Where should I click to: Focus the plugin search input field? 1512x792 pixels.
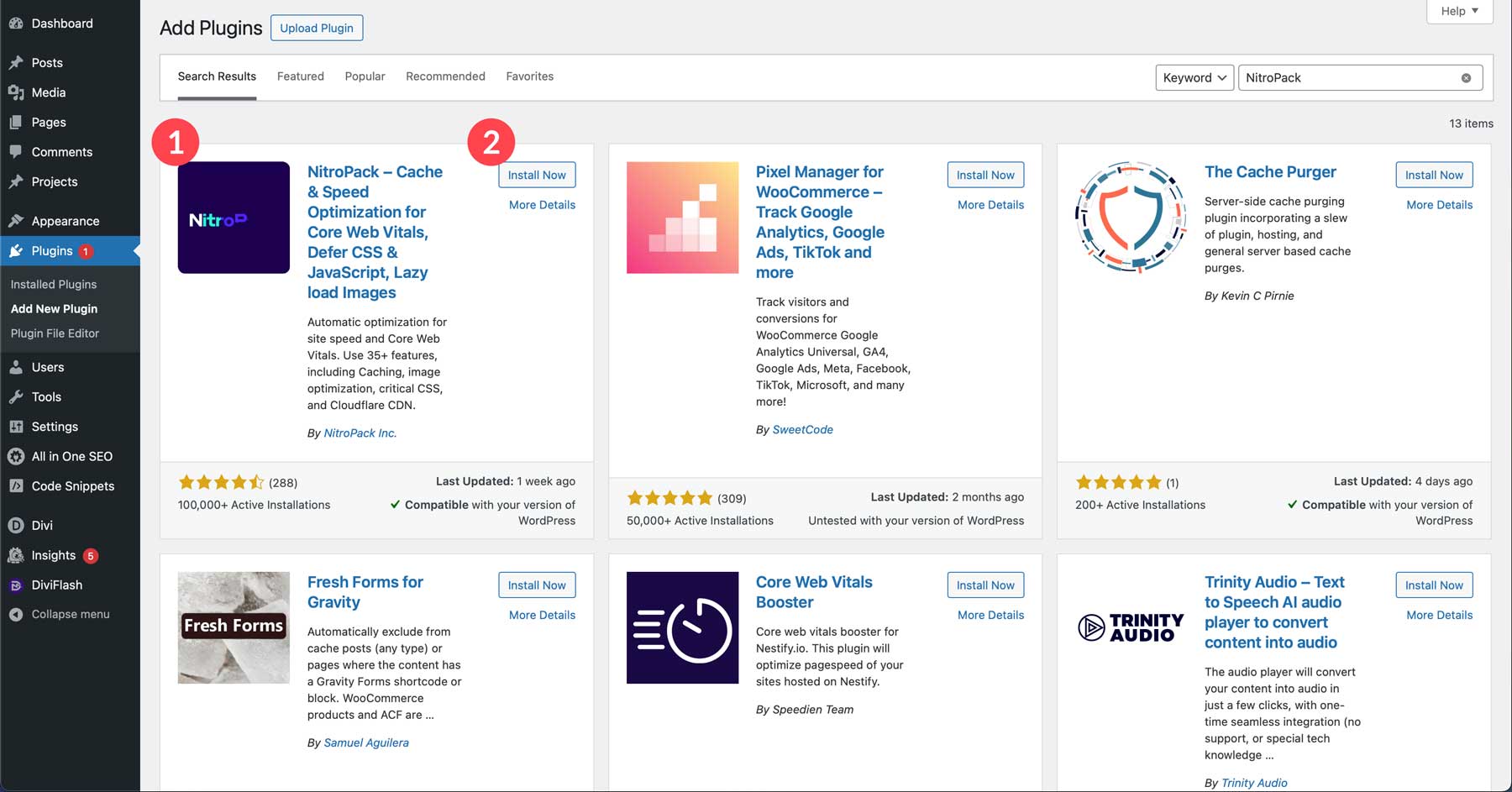coord(1348,78)
